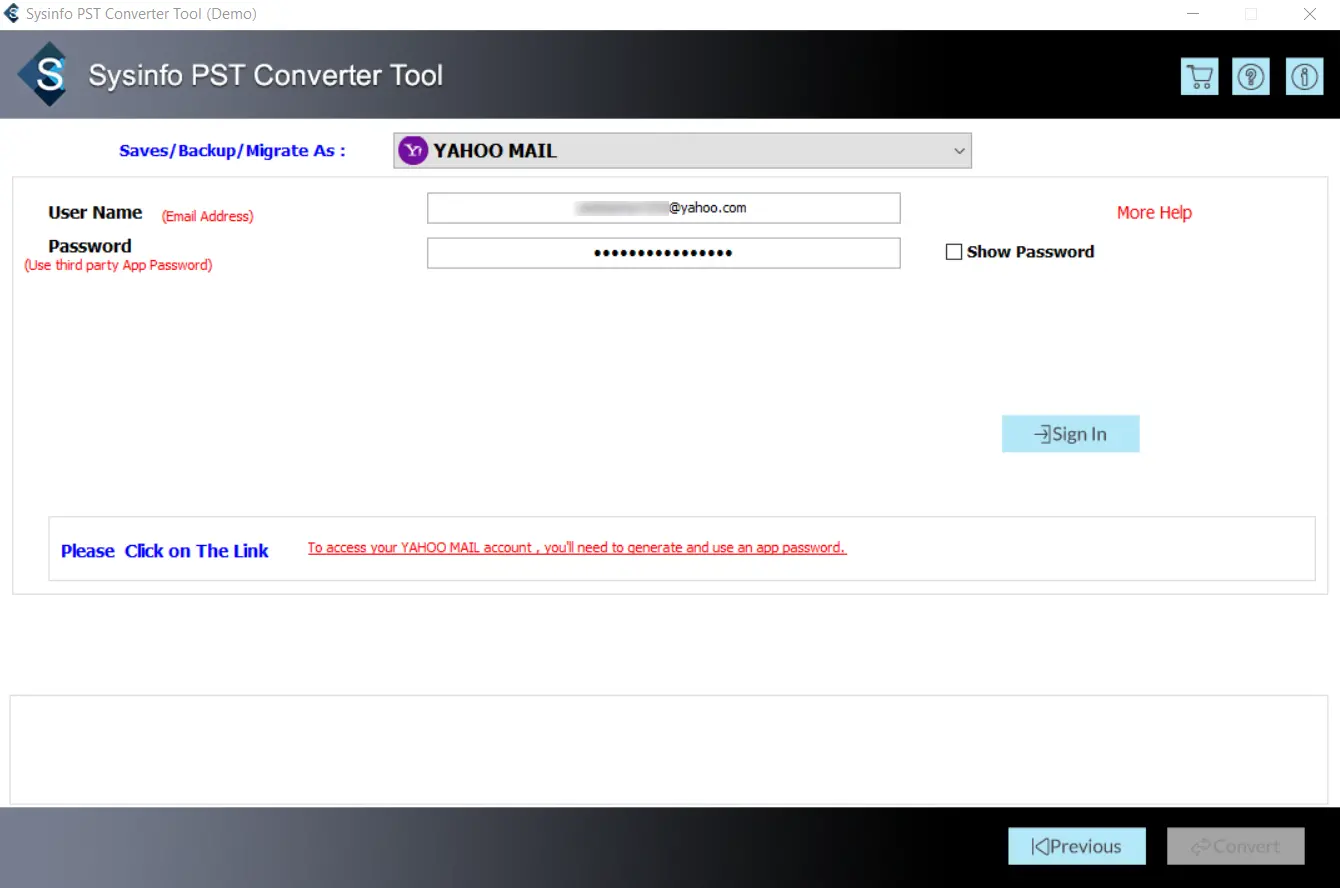This screenshot has height=888, width=1340.
Task: Expand the Saves/Backup/Migrate As dropdown
Action: (682, 151)
